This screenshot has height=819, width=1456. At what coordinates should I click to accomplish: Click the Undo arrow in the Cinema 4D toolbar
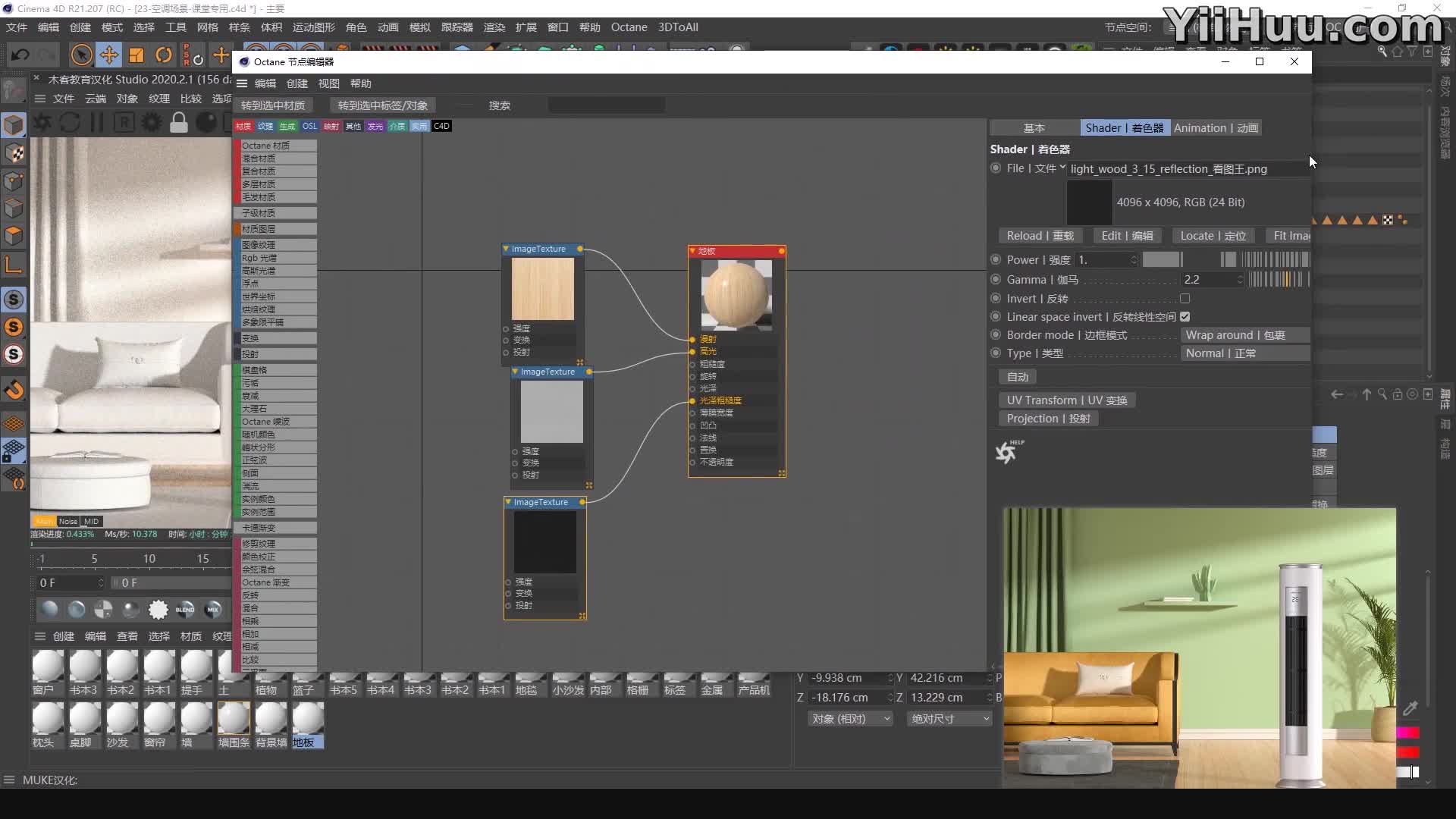(x=20, y=55)
